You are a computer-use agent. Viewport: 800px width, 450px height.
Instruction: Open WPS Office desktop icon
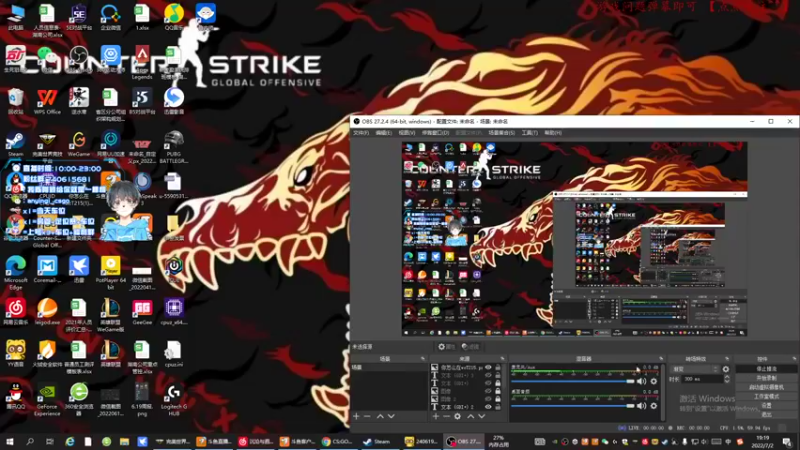(x=47, y=101)
